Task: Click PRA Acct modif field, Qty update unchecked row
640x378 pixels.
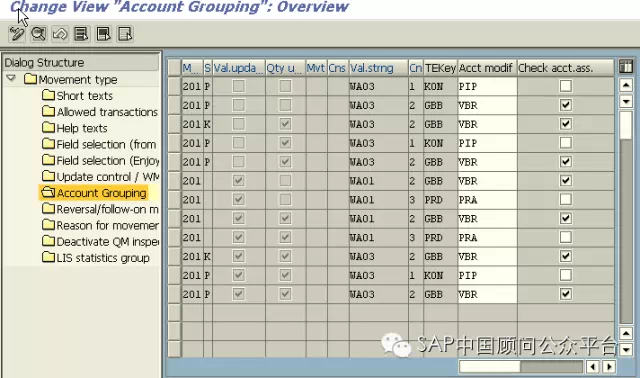Action: (x=487, y=200)
